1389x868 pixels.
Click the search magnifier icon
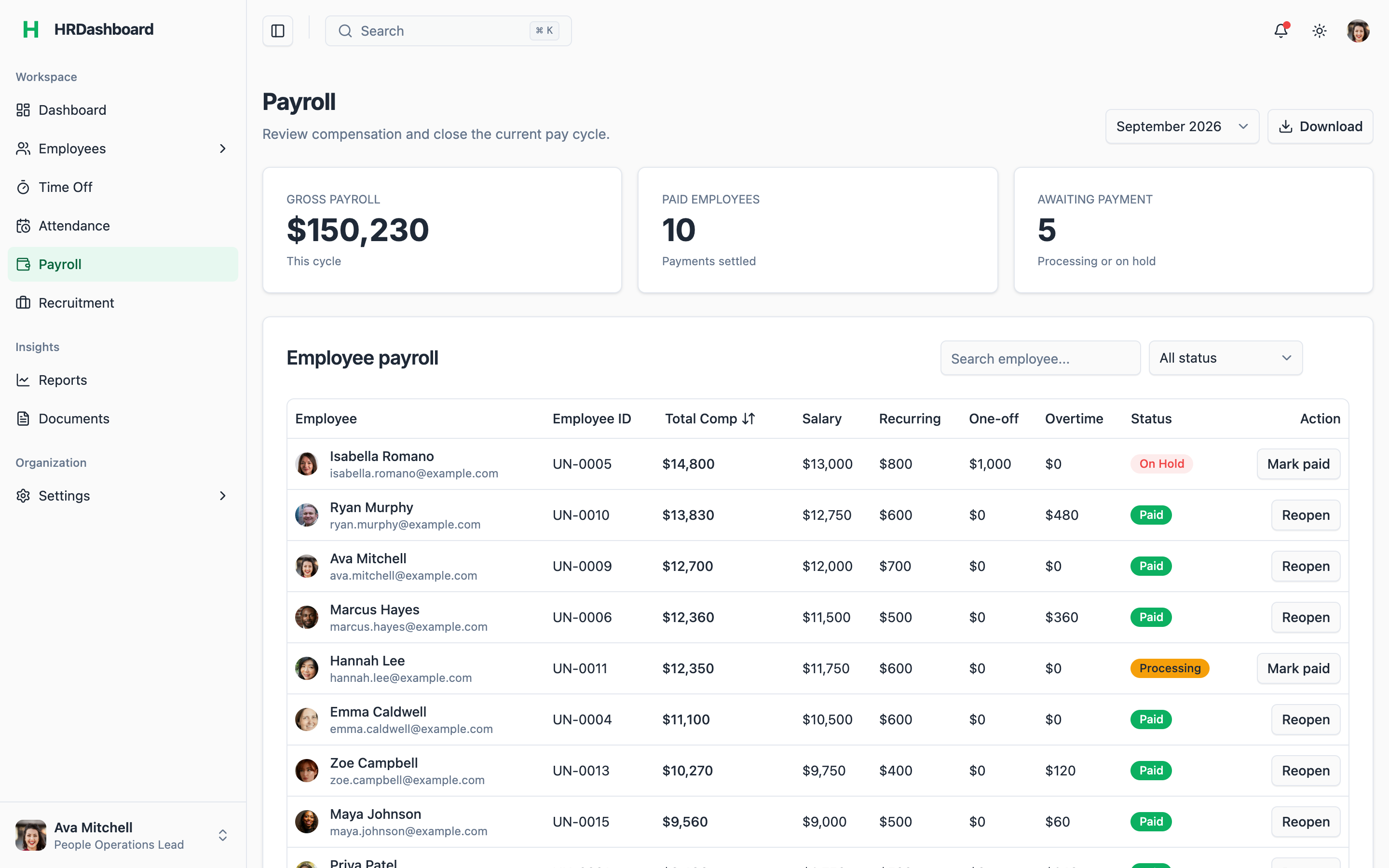pyautogui.click(x=345, y=31)
